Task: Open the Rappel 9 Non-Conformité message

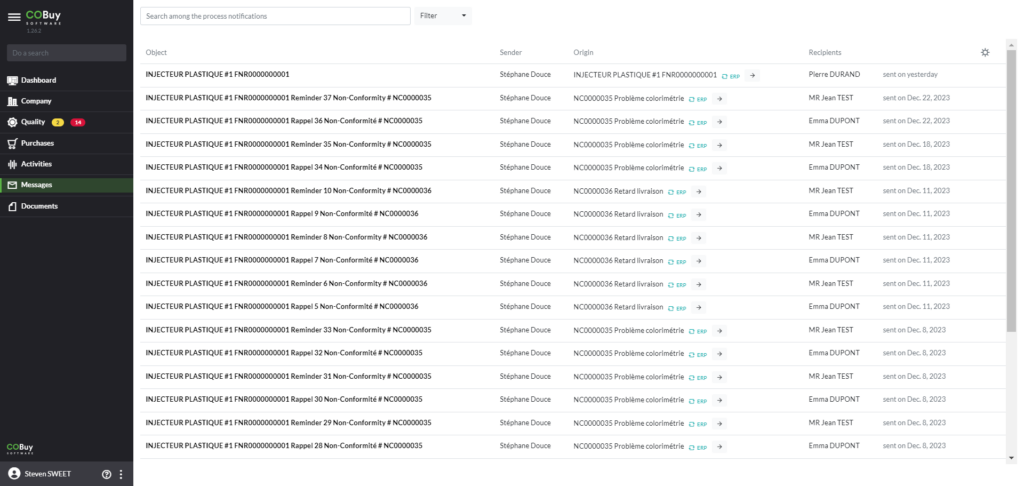Action: 281,213
